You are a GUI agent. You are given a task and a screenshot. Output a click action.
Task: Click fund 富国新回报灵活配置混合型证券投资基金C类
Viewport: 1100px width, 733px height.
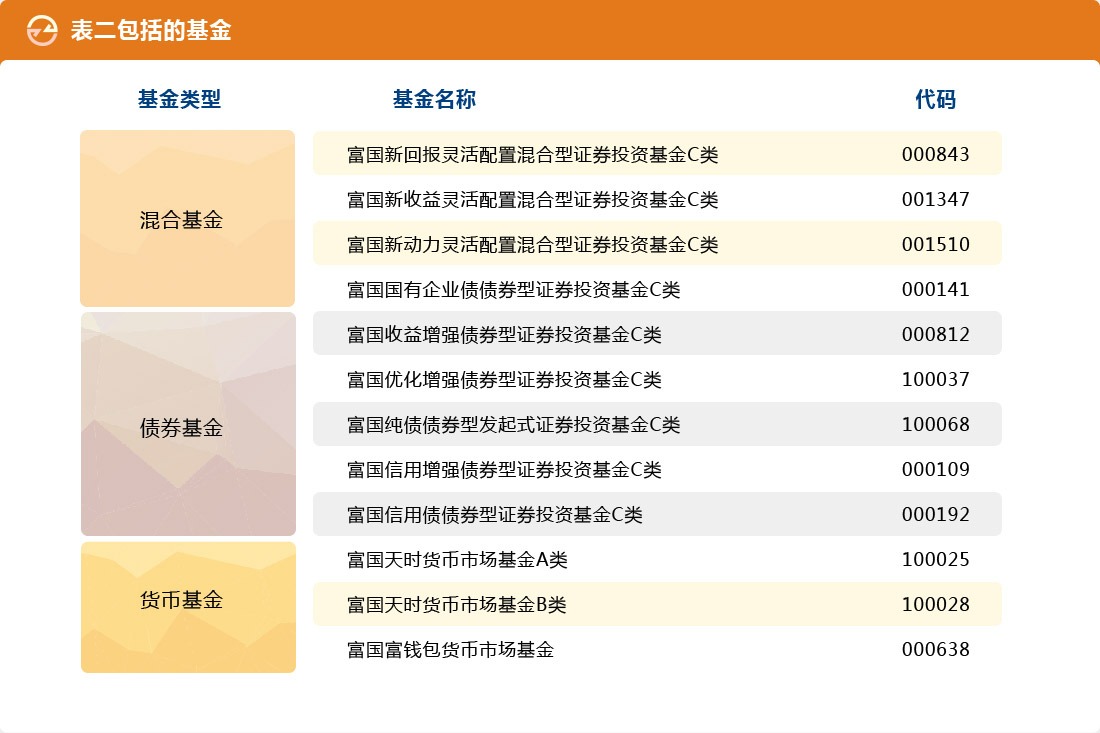point(532,154)
